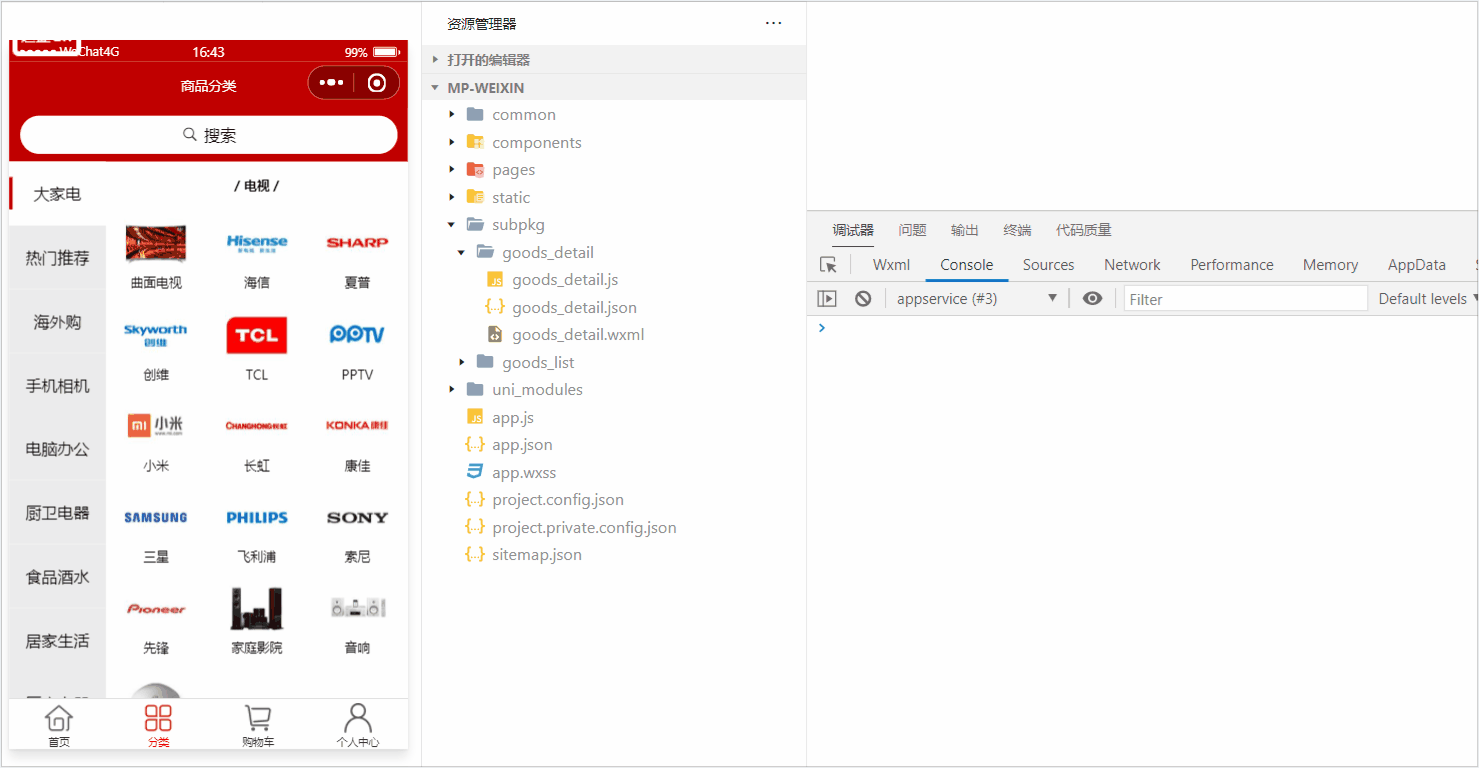Choose the 小米 brand logo
The width and height of the screenshot is (1479, 768).
156,426
